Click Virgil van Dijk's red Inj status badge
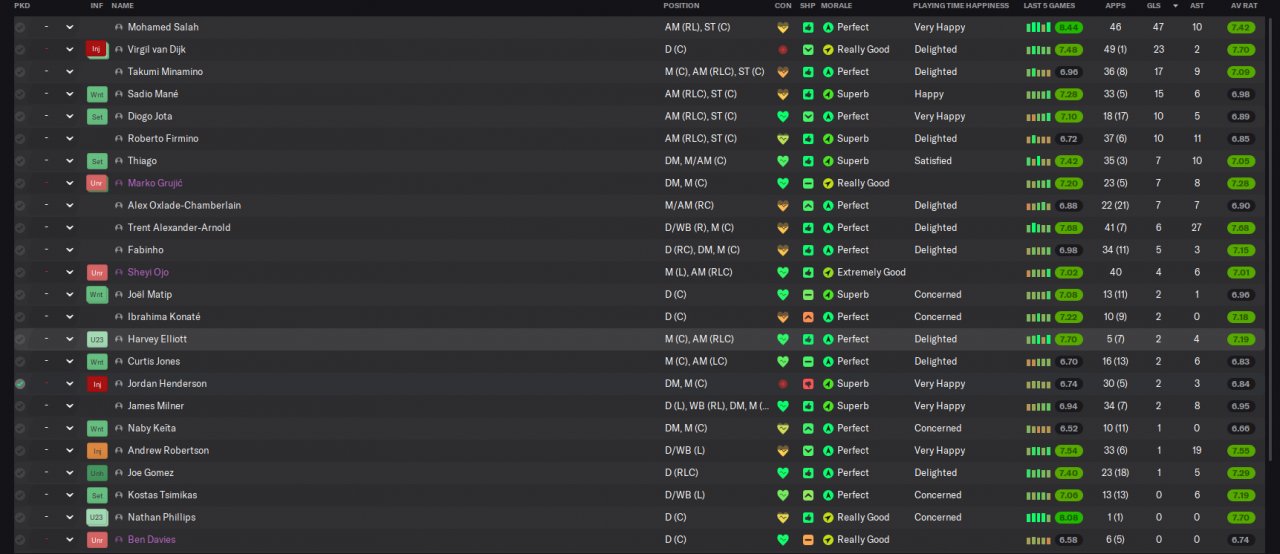The height and width of the screenshot is (554, 1280). point(96,49)
